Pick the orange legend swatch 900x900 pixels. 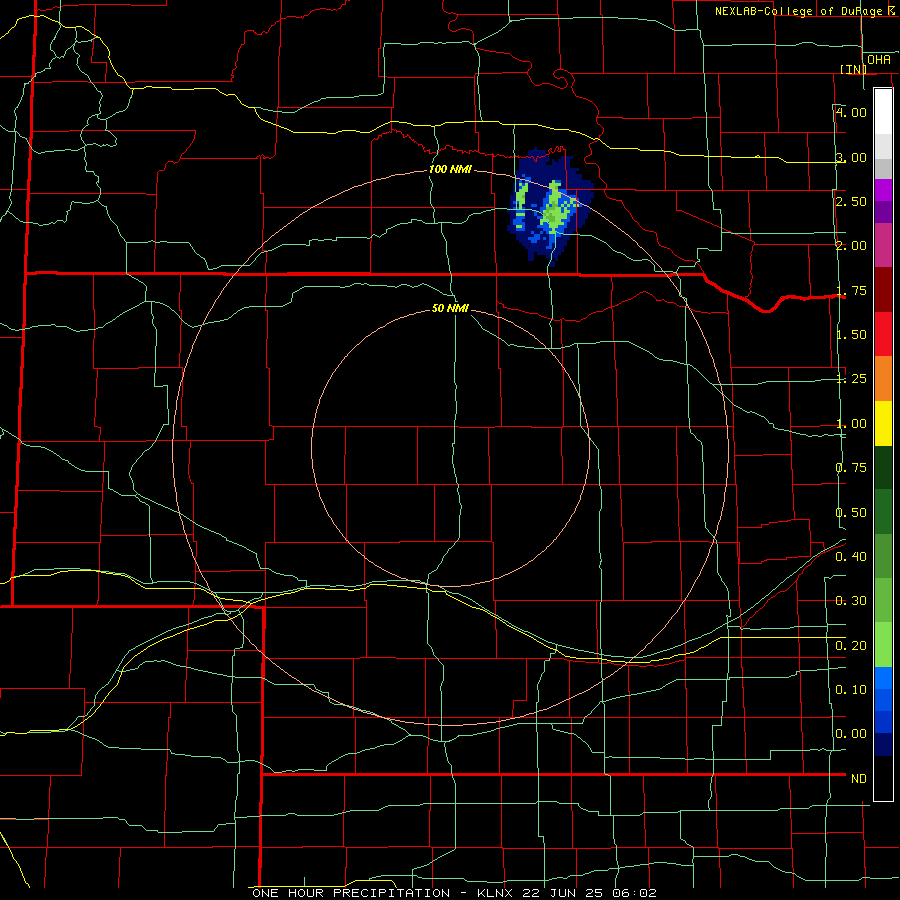(883, 378)
